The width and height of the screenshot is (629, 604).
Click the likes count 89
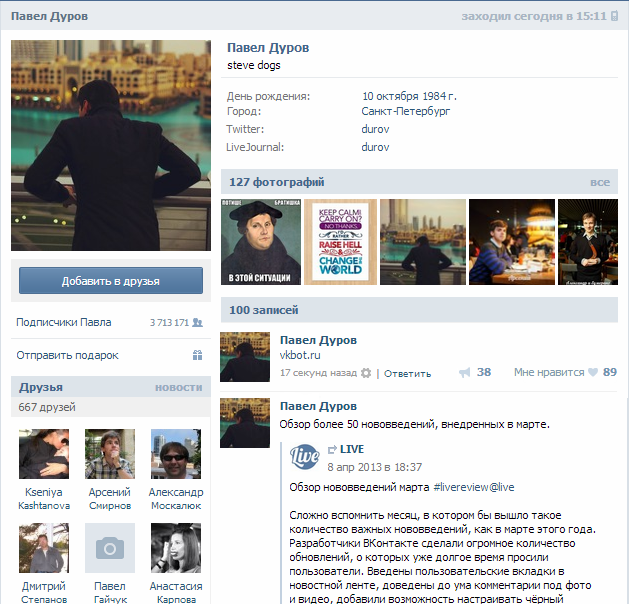tap(610, 372)
